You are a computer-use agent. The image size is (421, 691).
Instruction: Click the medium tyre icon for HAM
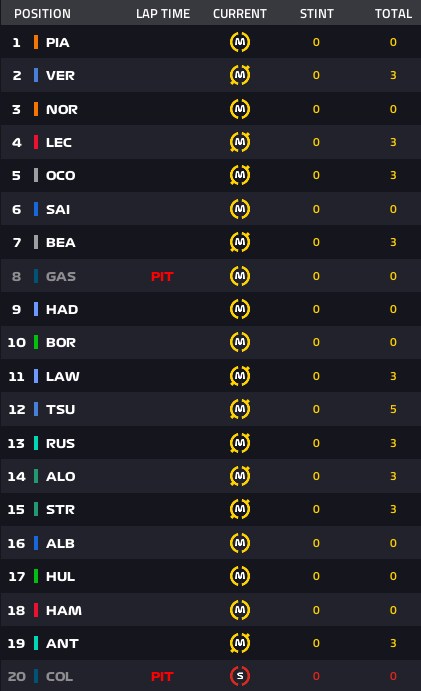(x=240, y=610)
